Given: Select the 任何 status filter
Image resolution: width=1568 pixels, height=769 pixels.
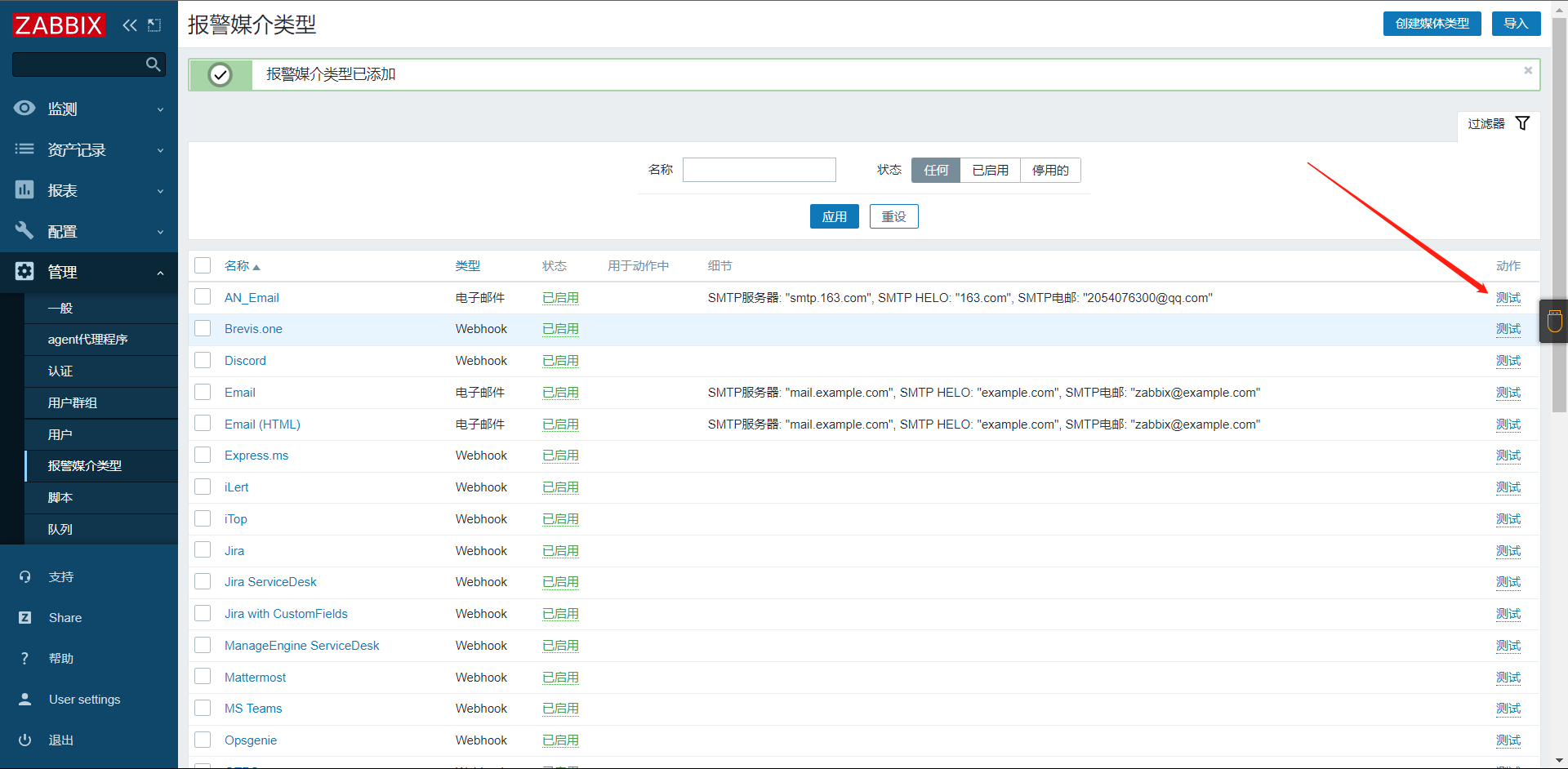Looking at the screenshot, I should (x=936, y=170).
